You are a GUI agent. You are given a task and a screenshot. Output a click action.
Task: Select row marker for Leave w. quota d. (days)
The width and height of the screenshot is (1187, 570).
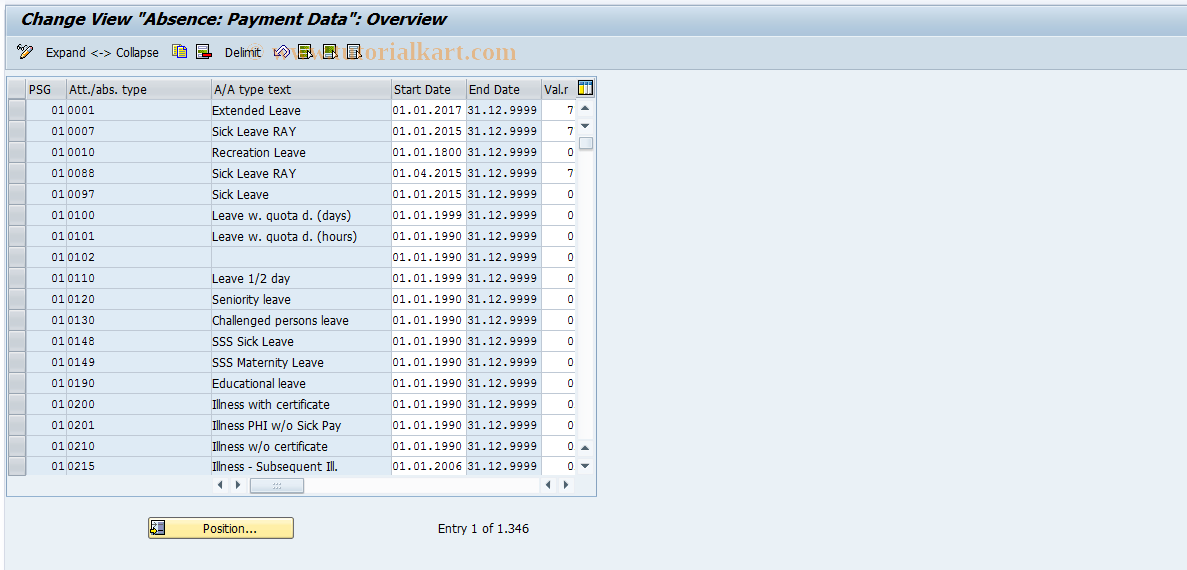pyautogui.click(x=17, y=215)
